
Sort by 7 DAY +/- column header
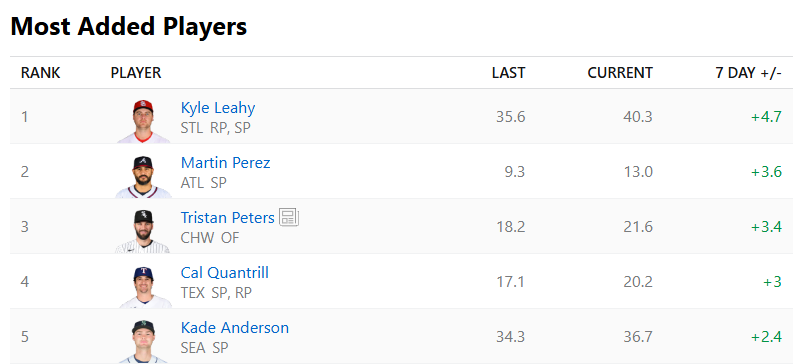point(748,73)
